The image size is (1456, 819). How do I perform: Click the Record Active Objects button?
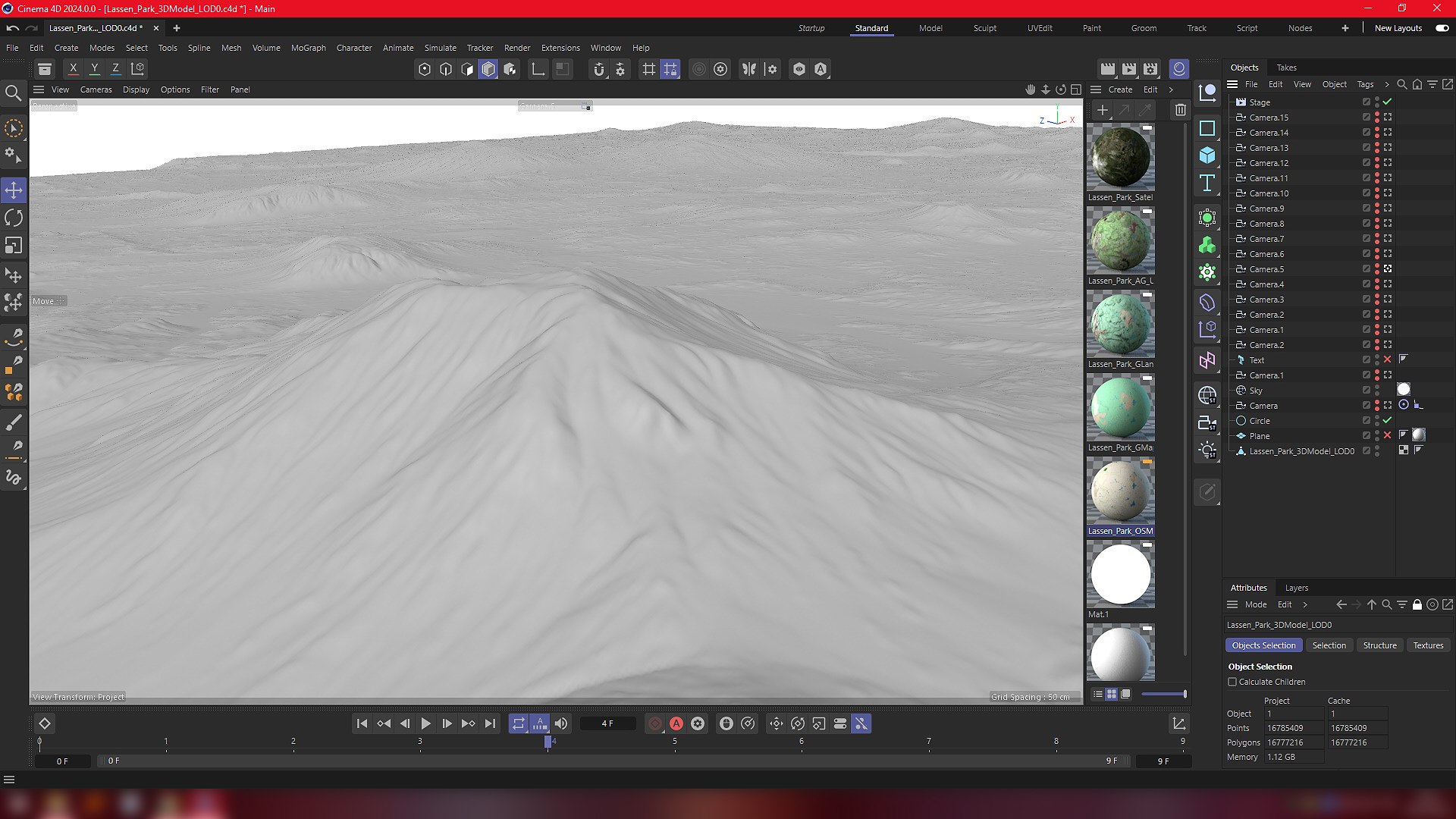pyautogui.click(x=655, y=724)
